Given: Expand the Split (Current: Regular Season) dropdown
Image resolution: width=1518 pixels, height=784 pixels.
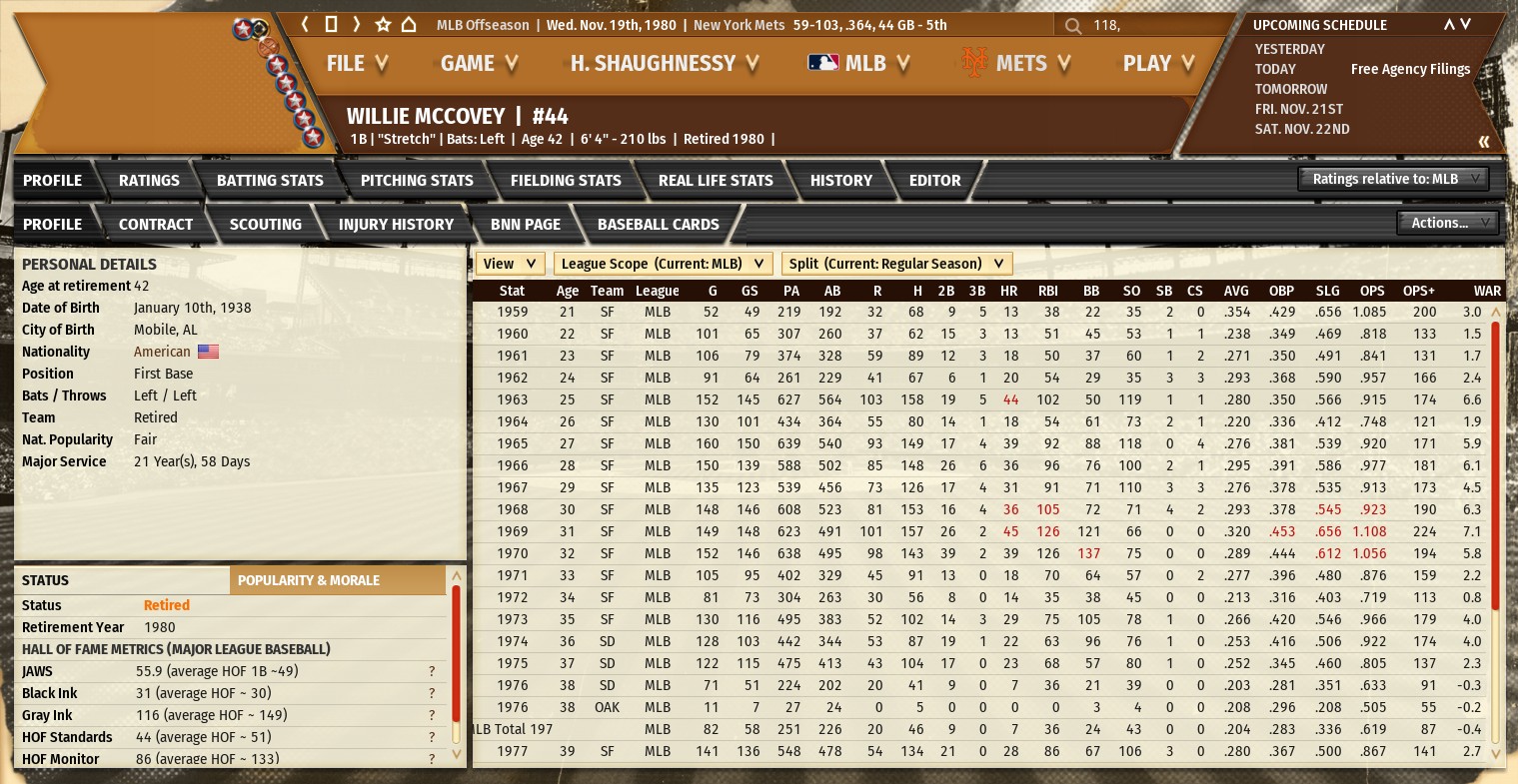Looking at the screenshot, I should 897,264.
